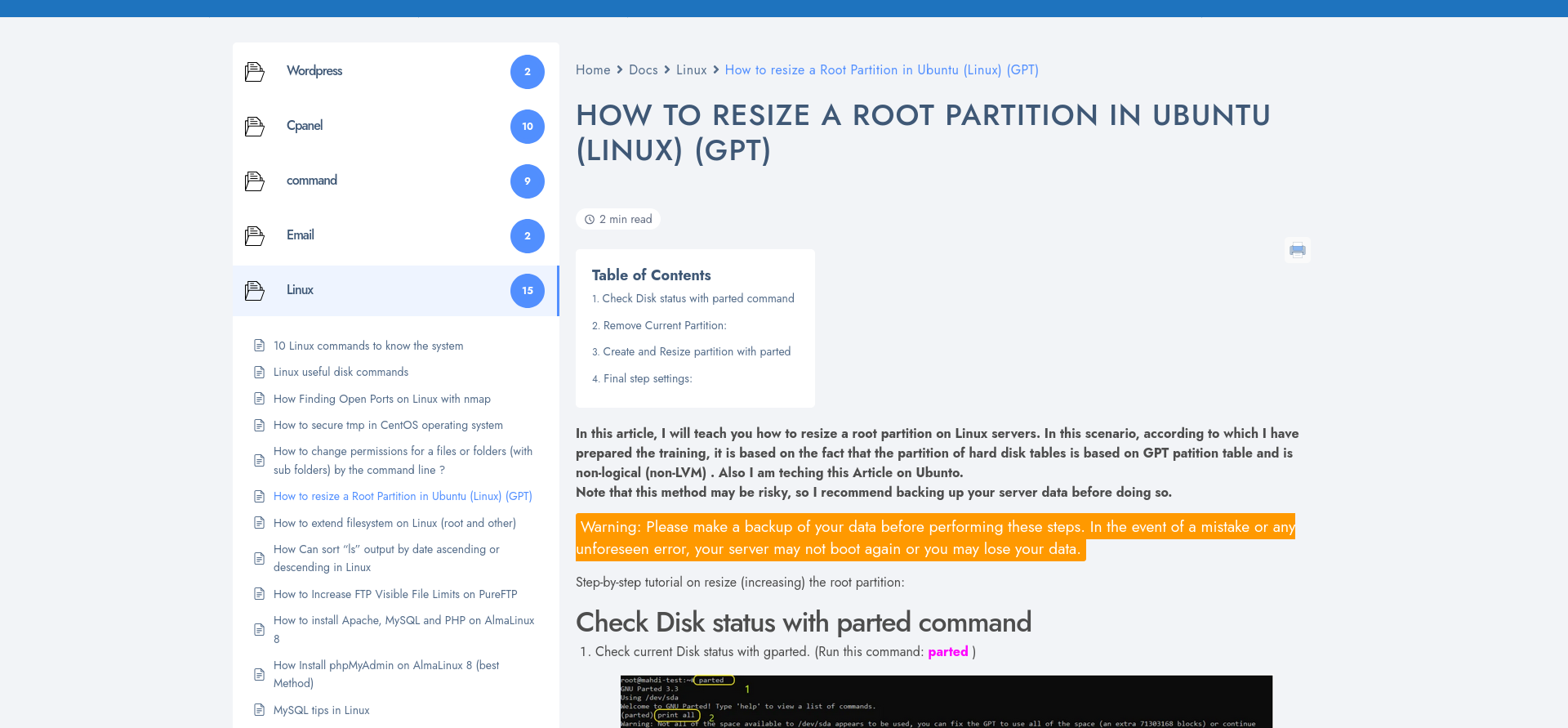Click the chevron after Home in breadcrumb

click(620, 70)
